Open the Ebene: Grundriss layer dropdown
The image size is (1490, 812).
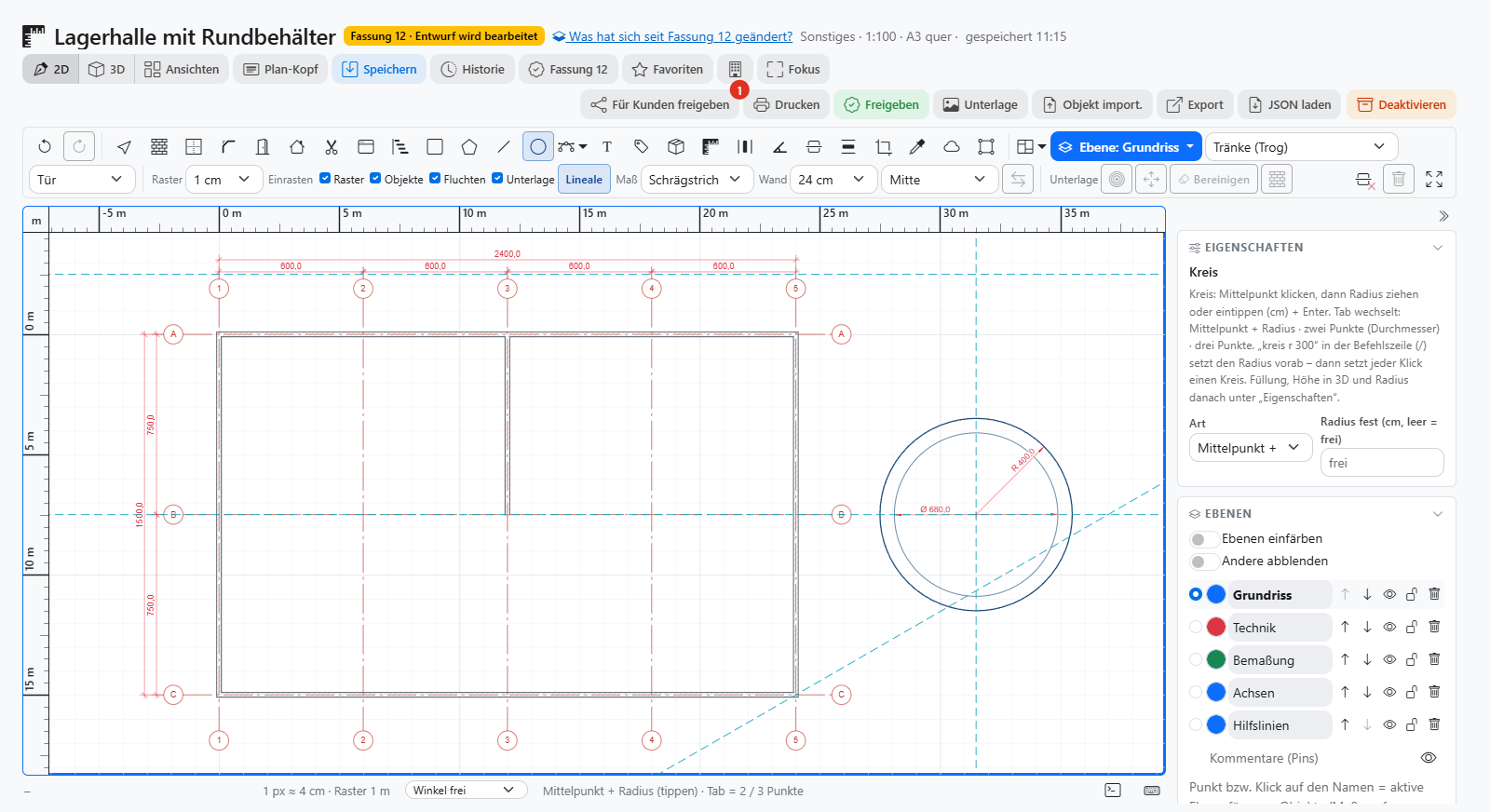[1126, 147]
